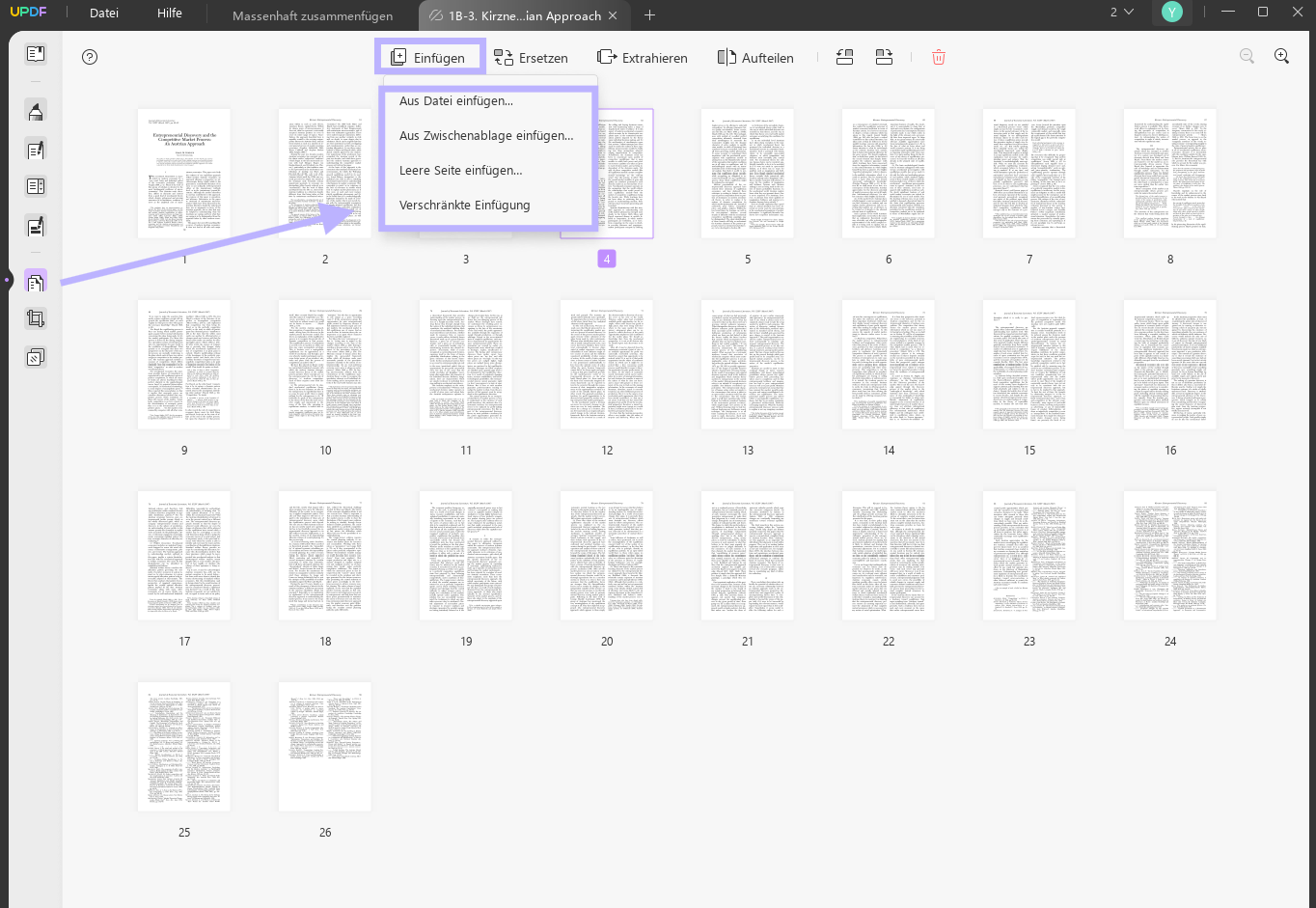Click the Ersetzen toolbar button
The height and width of the screenshot is (908, 1316).
pyautogui.click(x=531, y=58)
